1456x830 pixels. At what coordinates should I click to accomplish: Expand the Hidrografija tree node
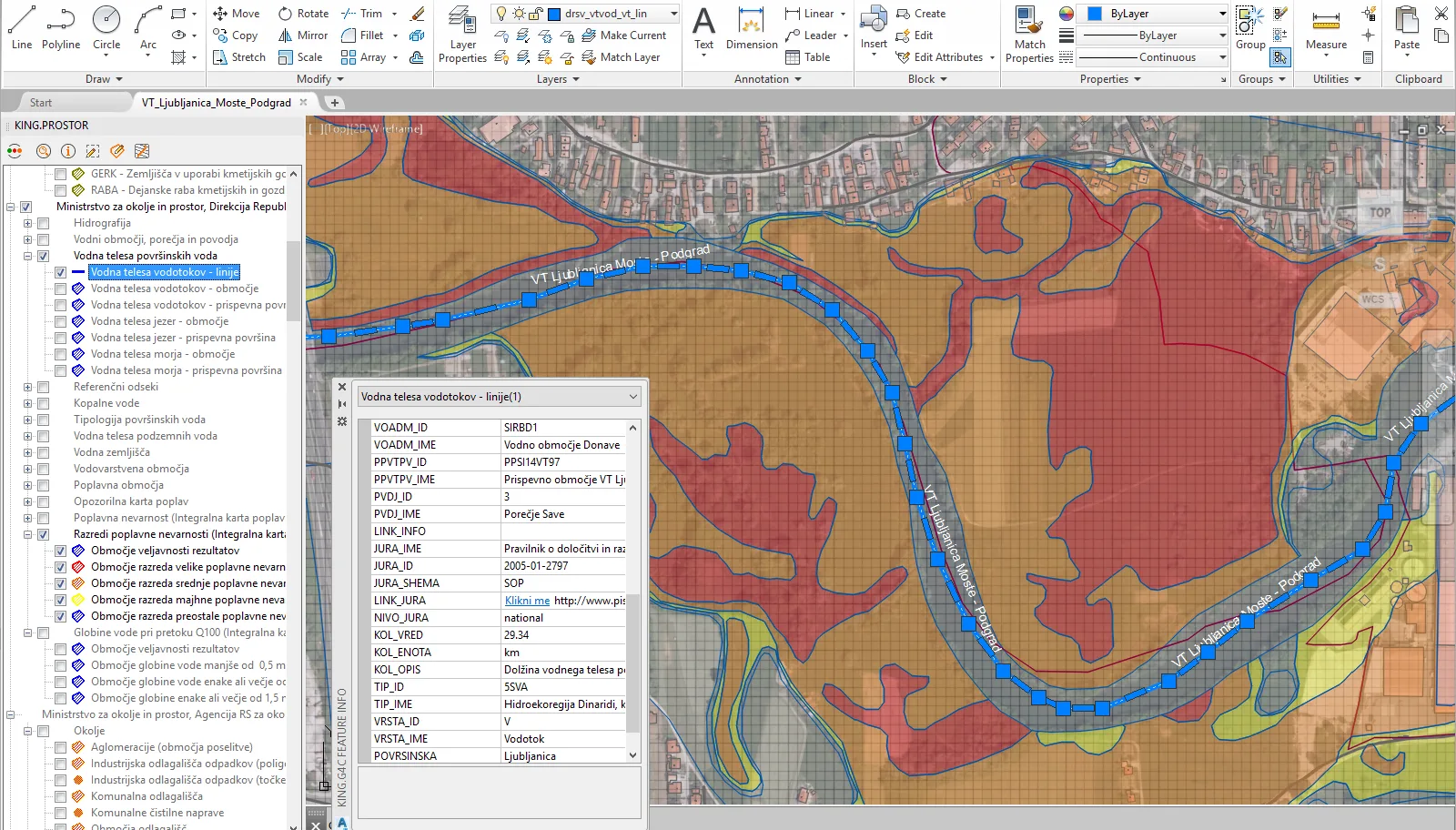click(27, 223)
